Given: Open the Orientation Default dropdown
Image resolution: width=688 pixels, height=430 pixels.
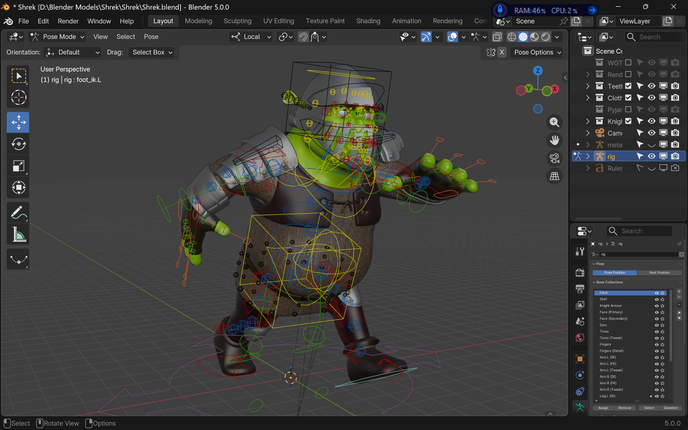Looking at the screenshot, I should tap(73, 52).
